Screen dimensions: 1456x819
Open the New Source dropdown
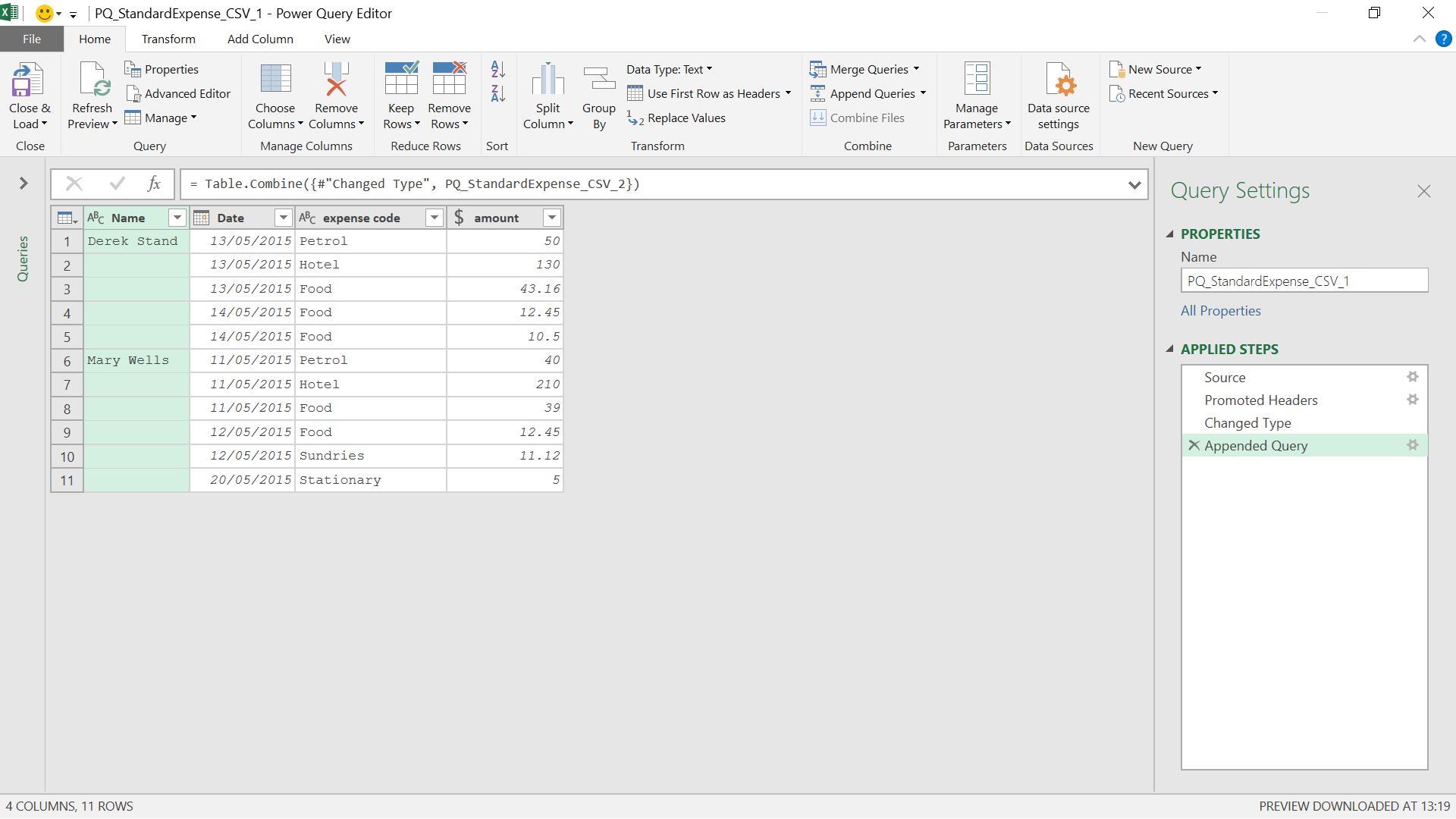1156,69
